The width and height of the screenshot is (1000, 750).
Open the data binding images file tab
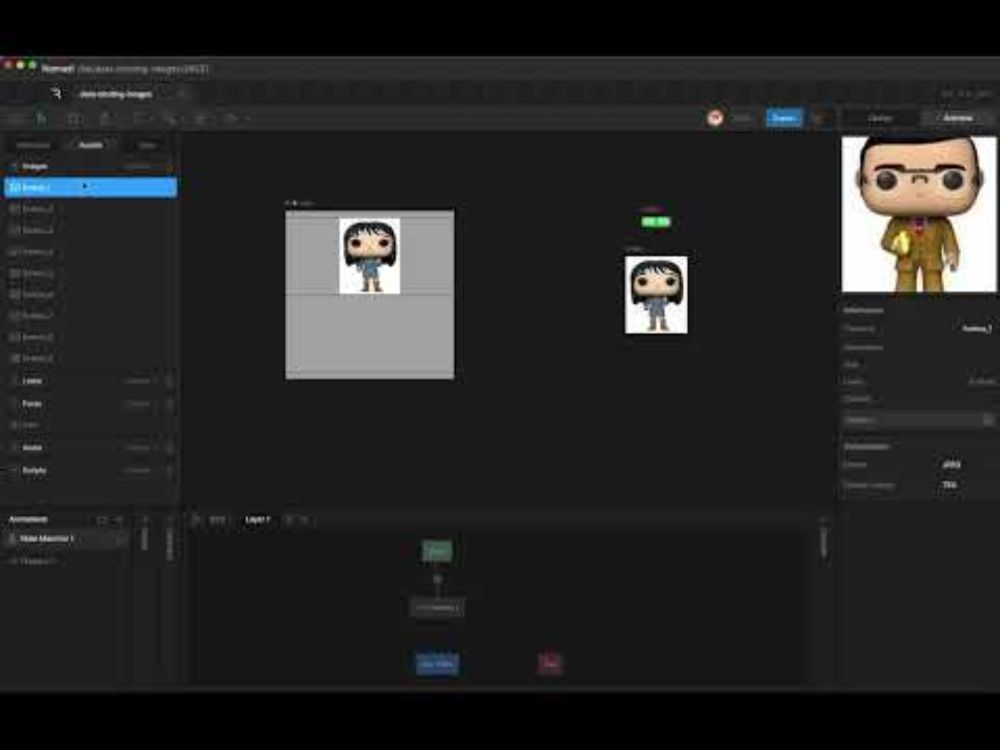click(x=115, y=94)
